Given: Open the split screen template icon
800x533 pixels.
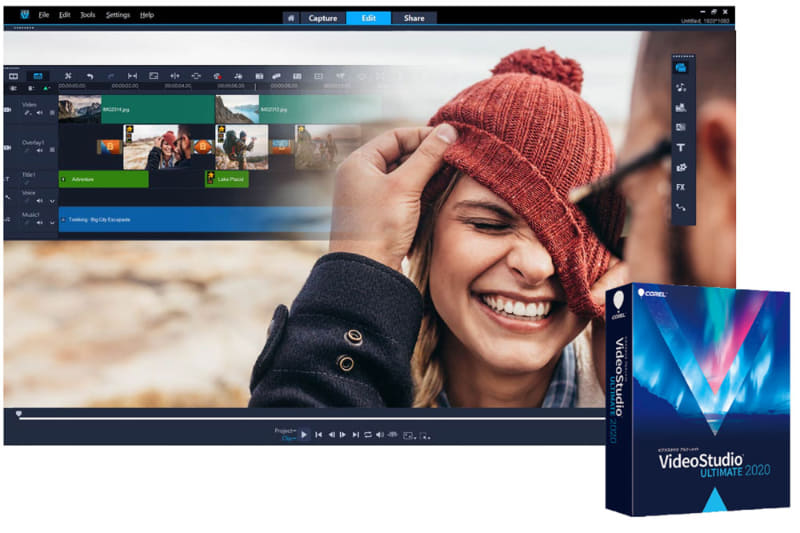Looking at the screenshot, I should click(318, 76).
